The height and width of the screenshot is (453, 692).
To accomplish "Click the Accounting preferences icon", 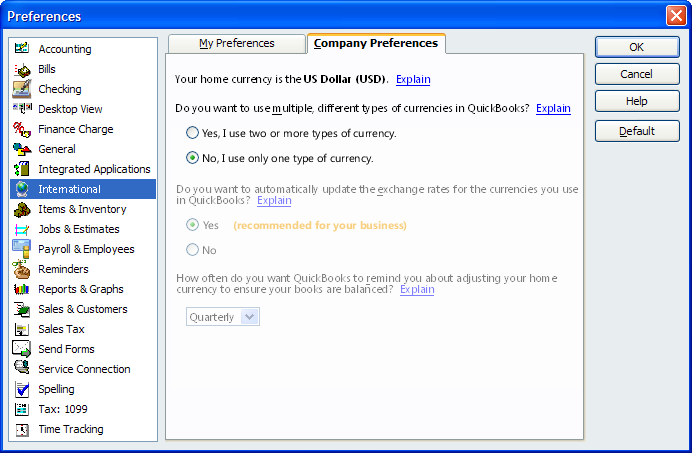I will (22, 48).
